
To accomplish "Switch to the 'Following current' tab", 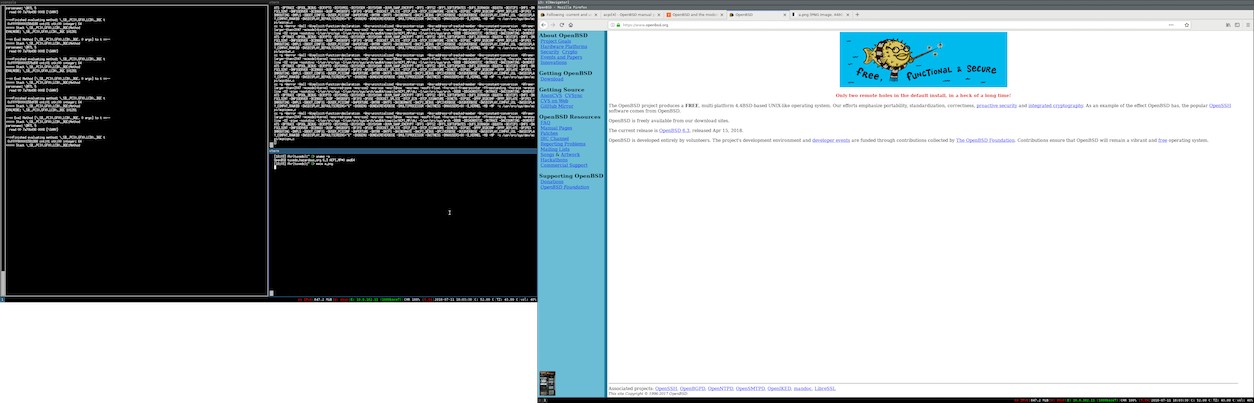I will [569, 14].
